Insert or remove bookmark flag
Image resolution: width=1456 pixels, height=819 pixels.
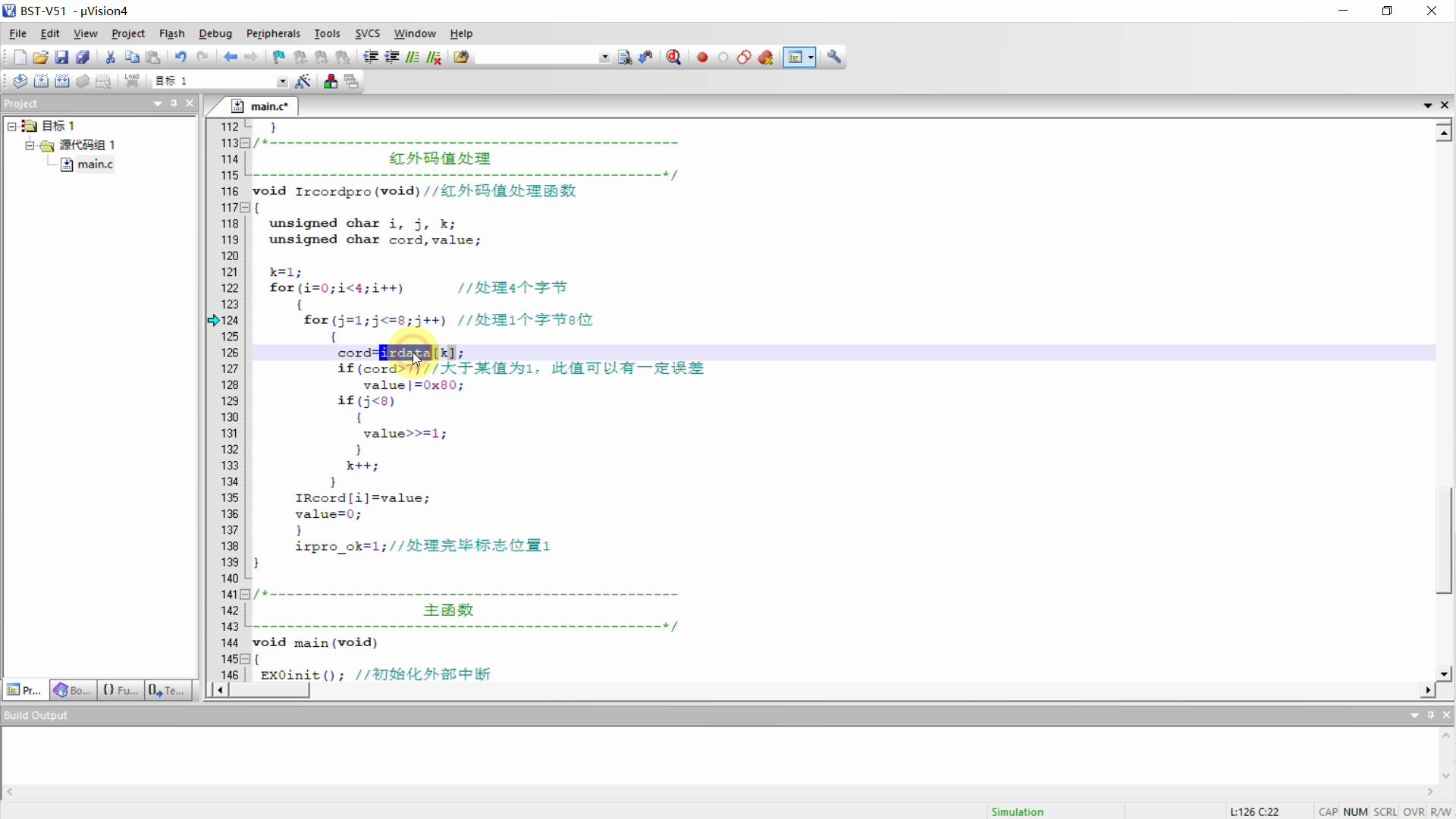[279, 58]
